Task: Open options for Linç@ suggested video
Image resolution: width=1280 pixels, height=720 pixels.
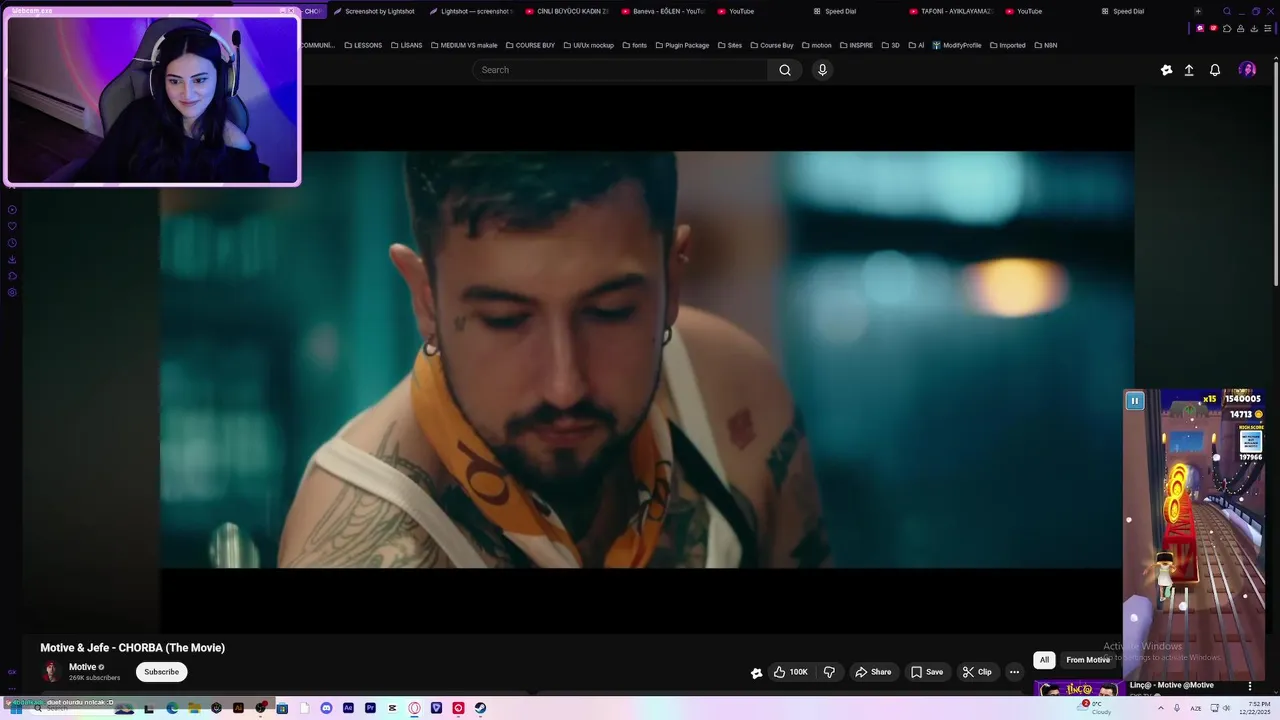Action: click(1250, 686)
